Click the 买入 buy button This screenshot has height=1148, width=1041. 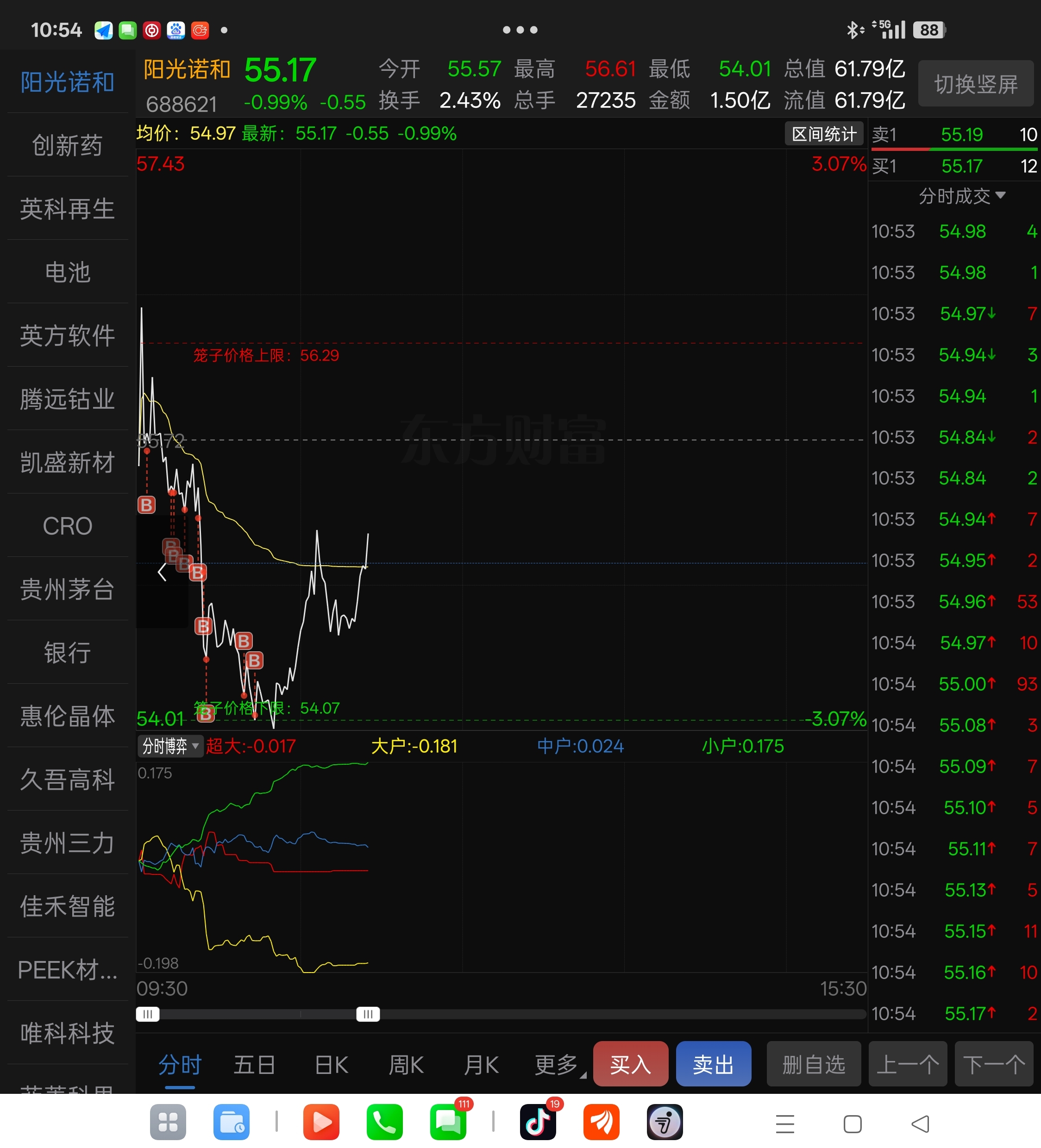point(631,1064)
